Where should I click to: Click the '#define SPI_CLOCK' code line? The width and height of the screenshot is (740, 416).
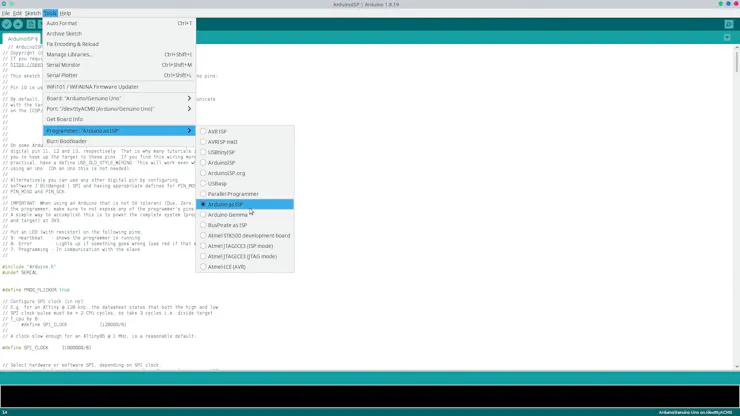(47, 348)
